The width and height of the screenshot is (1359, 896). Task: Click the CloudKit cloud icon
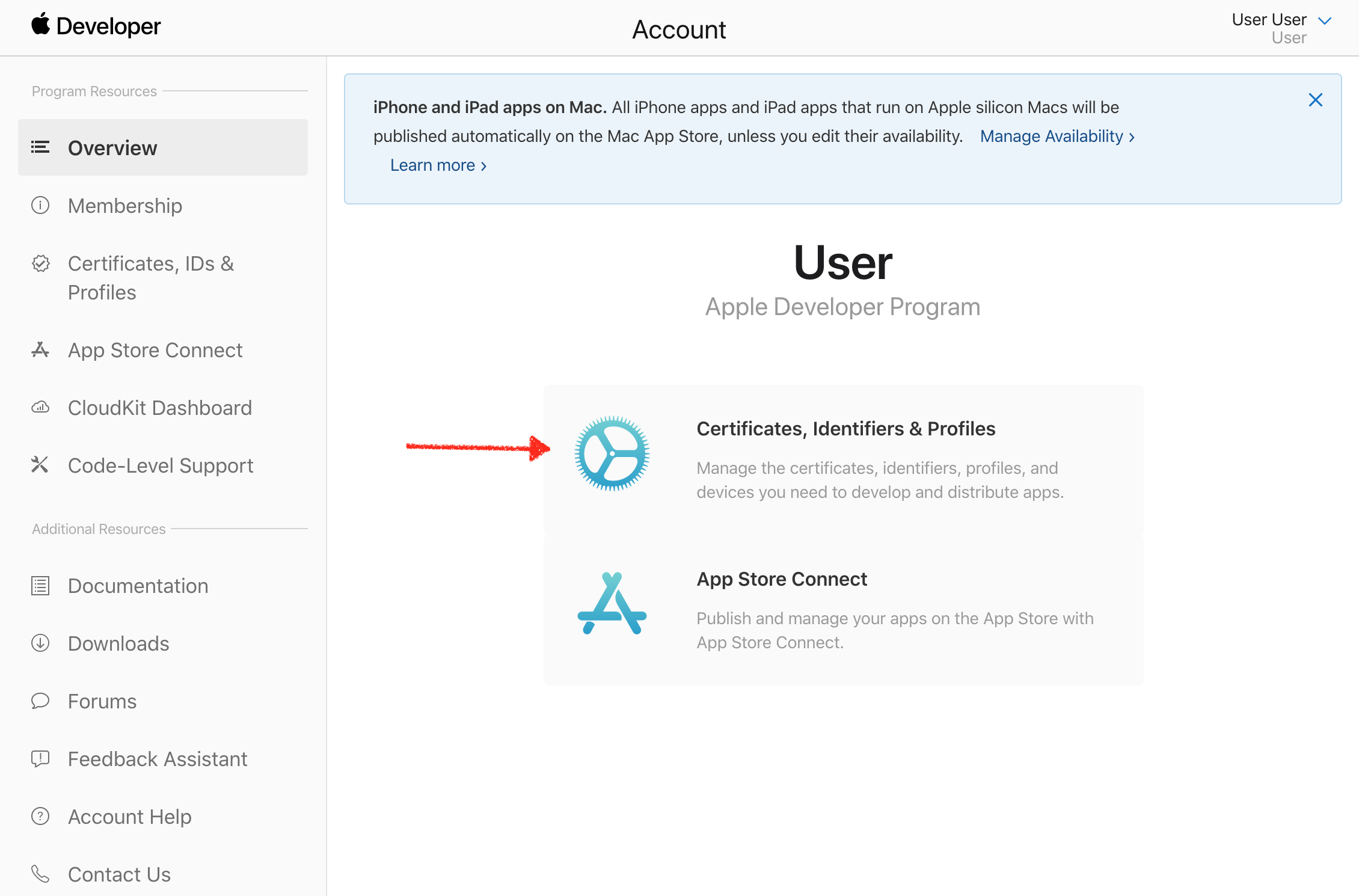pos(40,408)
